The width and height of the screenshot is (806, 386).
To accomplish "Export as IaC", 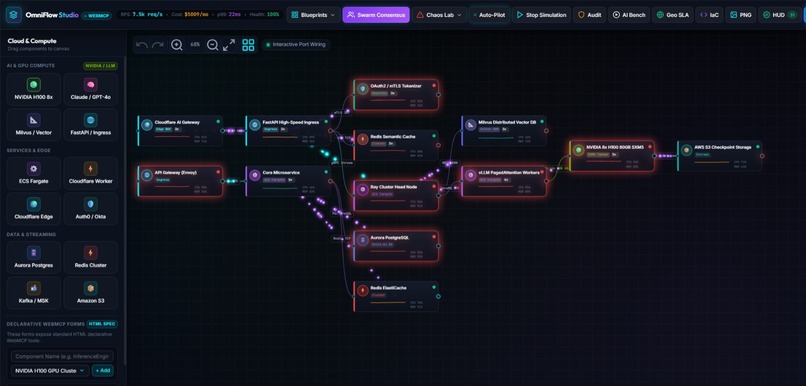I will pos(709,15).
